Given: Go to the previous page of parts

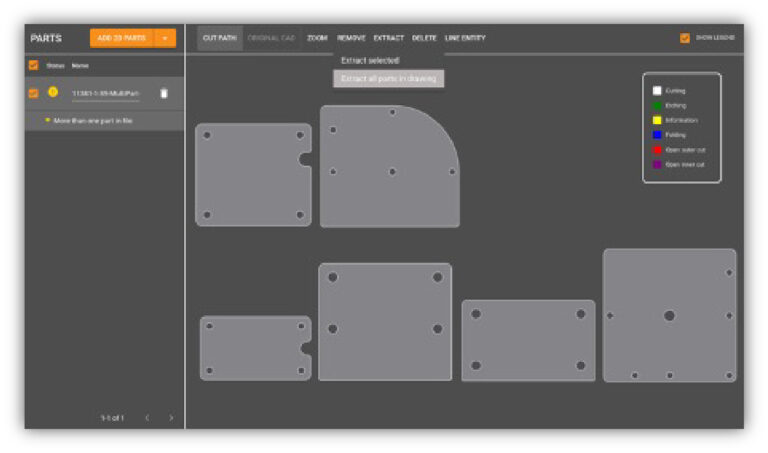Looking at the screenshot, I should (x=147, y=417).
